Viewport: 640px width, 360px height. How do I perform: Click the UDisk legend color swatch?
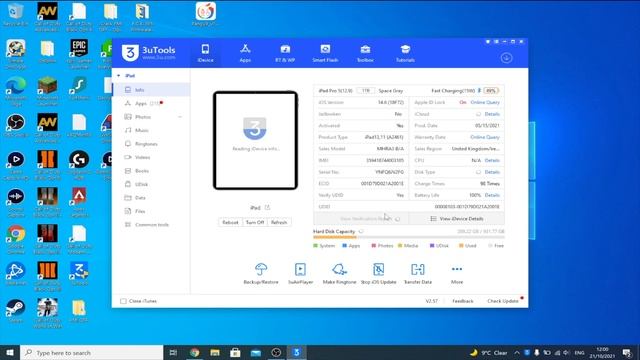point(432,246)
